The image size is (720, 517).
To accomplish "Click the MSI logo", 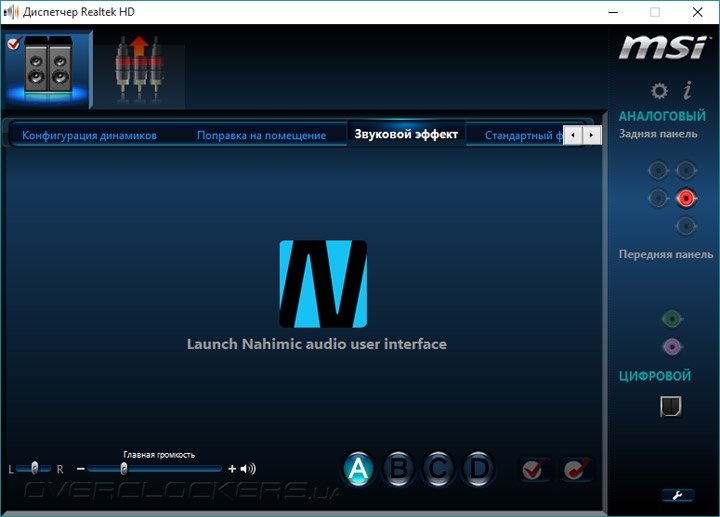I will click(663, 47).
